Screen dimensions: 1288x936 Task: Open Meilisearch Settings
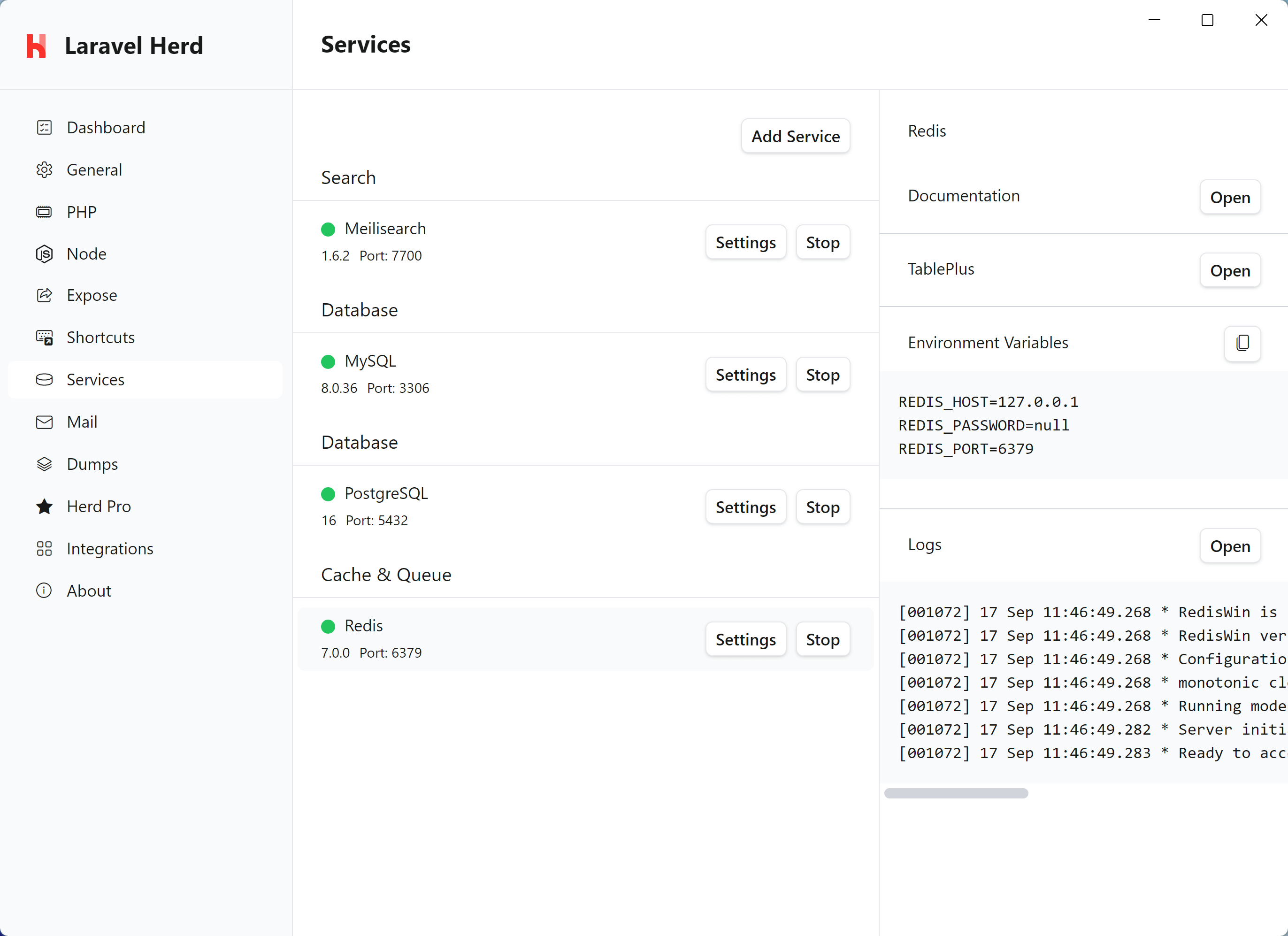[x=745, y=242]
